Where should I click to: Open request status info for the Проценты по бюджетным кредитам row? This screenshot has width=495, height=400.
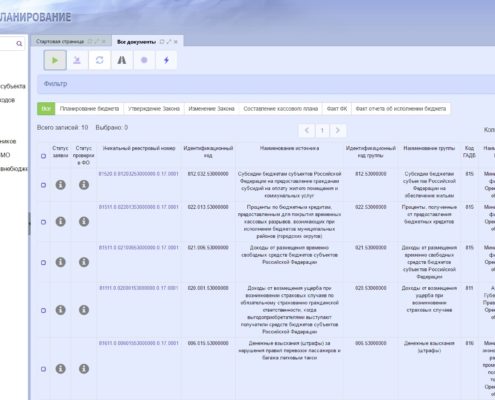point(60,221)
